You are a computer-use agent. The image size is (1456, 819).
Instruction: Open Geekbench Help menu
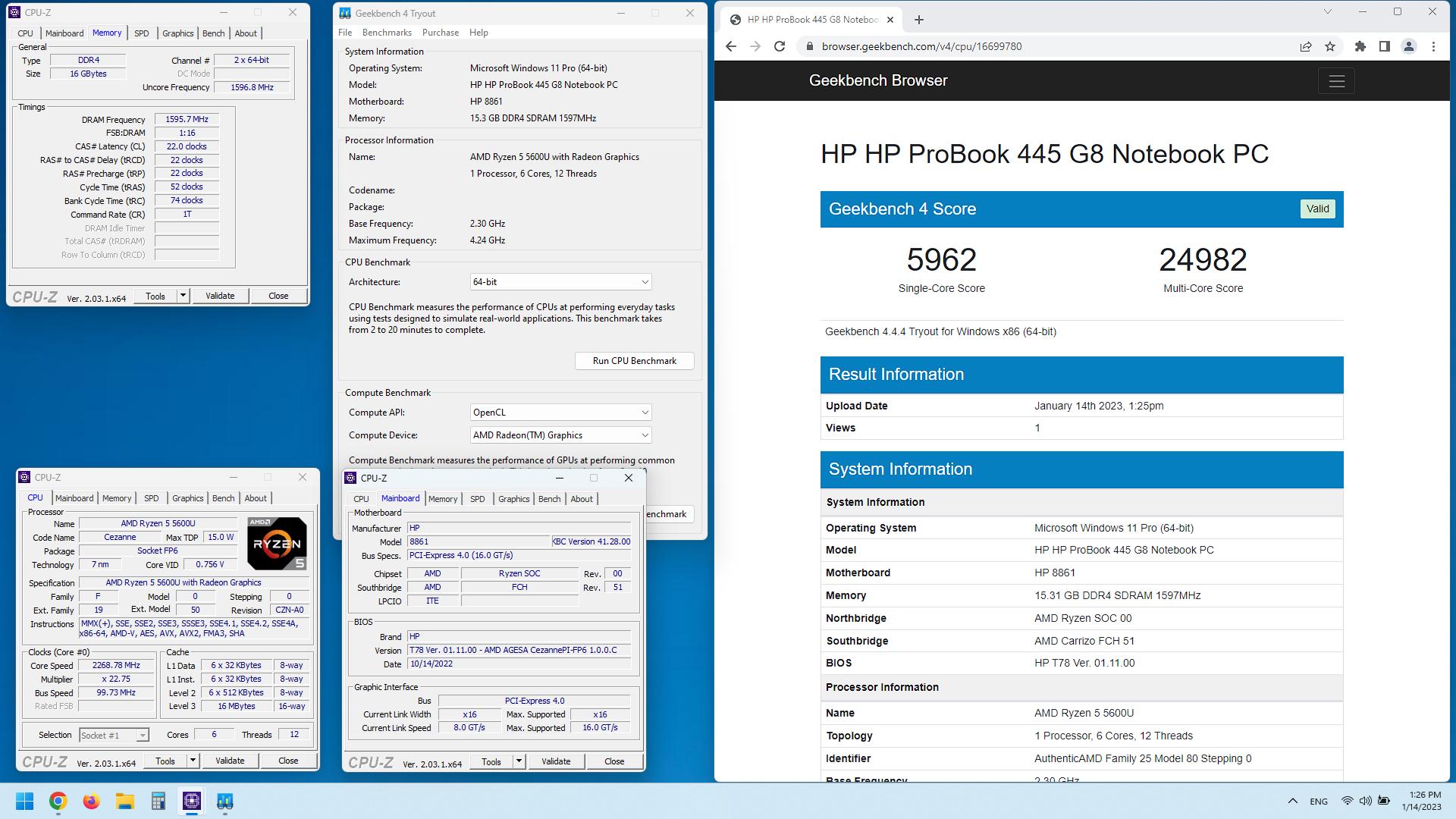coord(479,33)
